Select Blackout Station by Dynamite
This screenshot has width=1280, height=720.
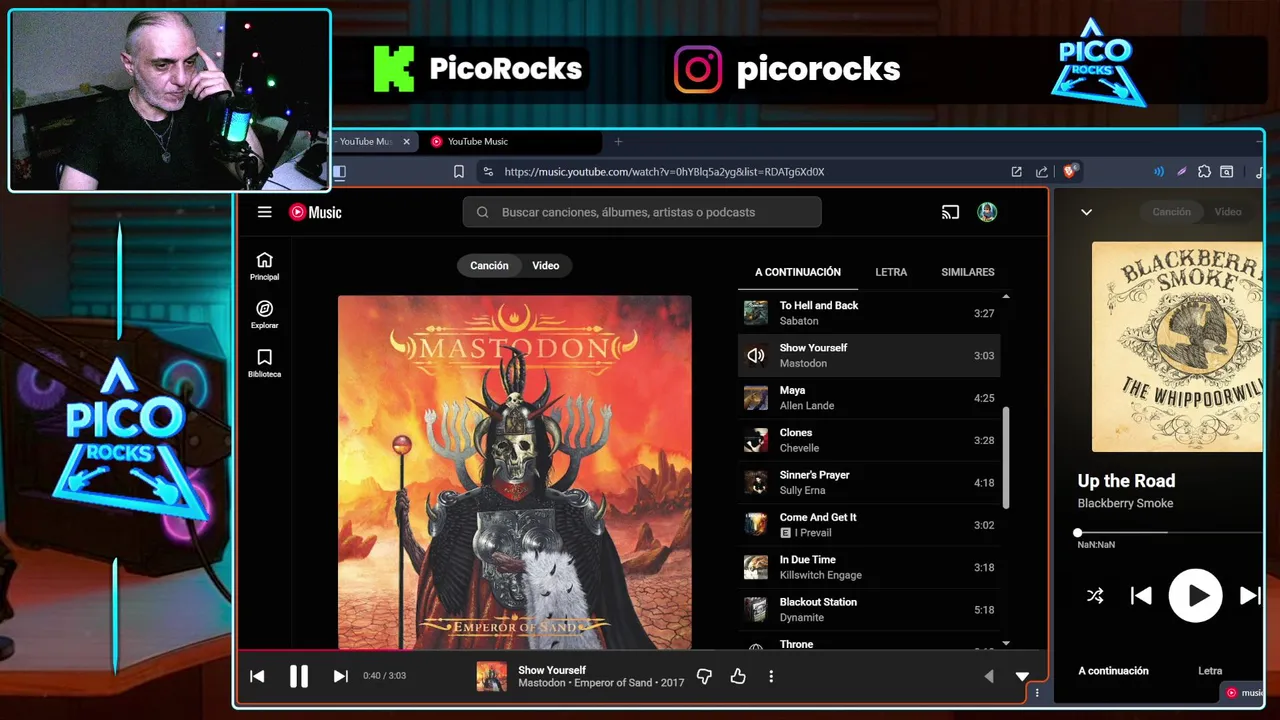(869, 610)
